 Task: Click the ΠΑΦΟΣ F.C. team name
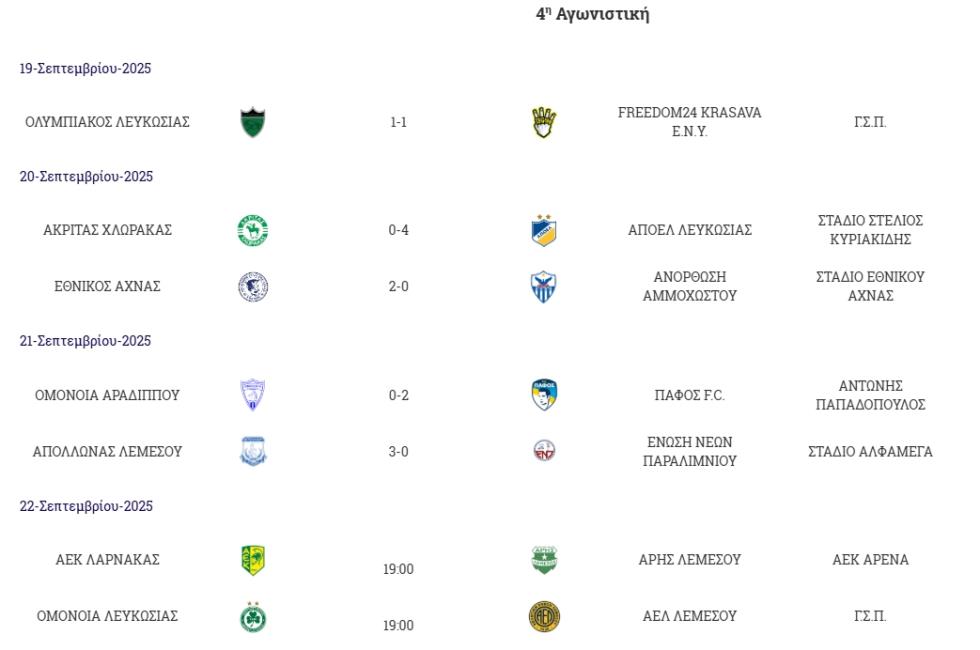click(x=689, y=395)
